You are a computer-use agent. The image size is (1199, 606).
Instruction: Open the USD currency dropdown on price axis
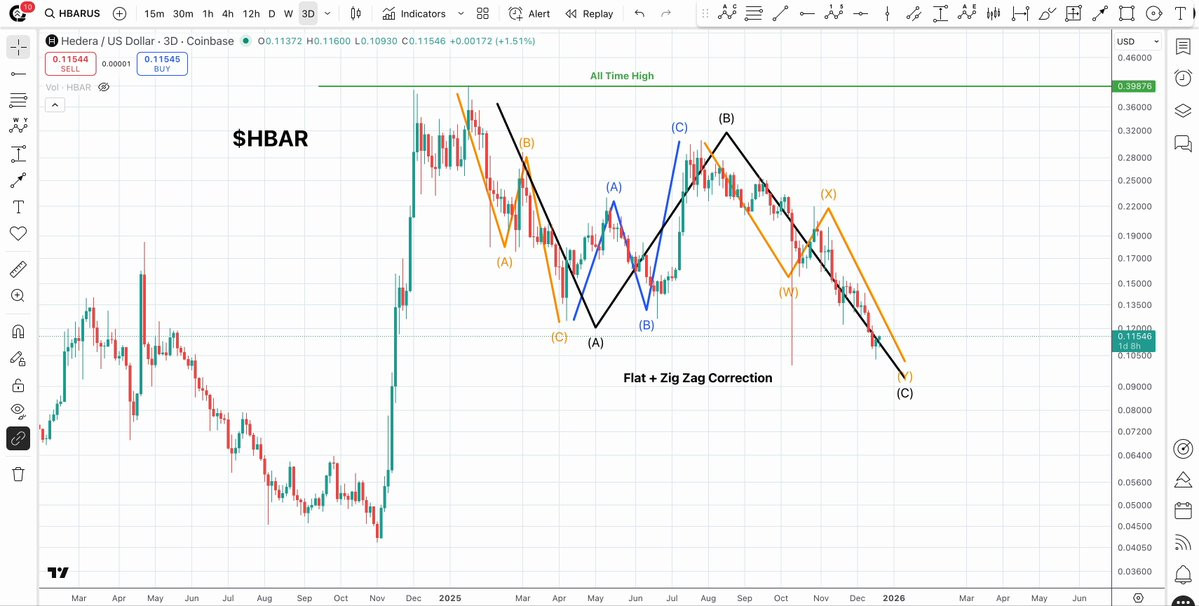[x=1138, y=41]
